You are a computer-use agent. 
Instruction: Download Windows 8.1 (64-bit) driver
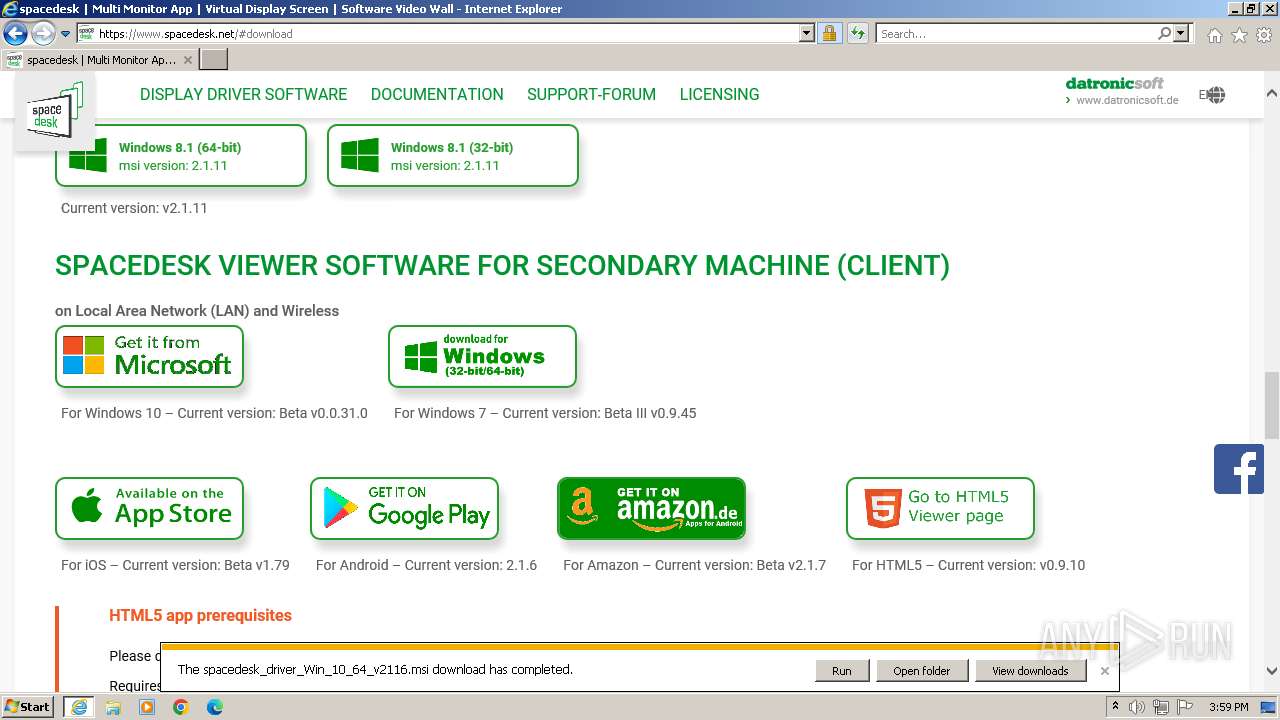[x=181, y=155]
